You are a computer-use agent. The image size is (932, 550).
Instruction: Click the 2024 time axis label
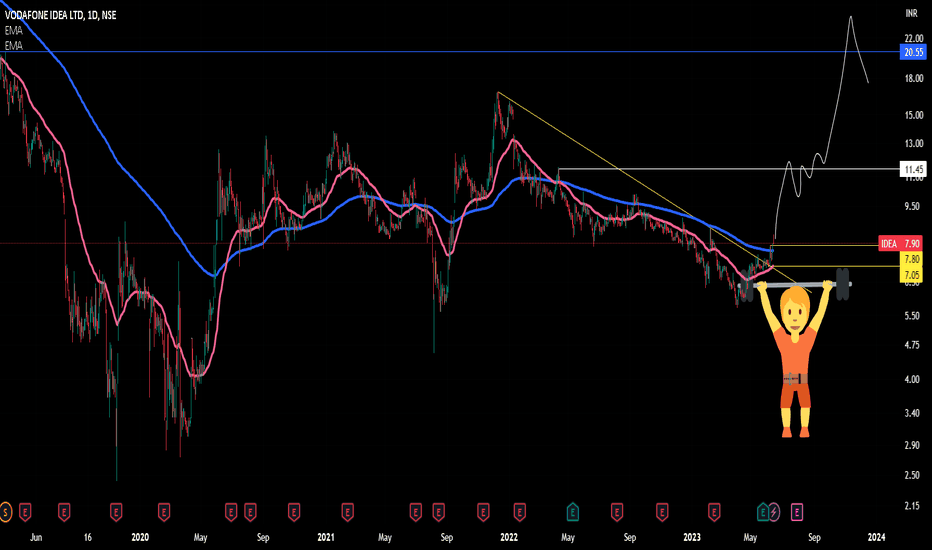click(x=876, y=538)
